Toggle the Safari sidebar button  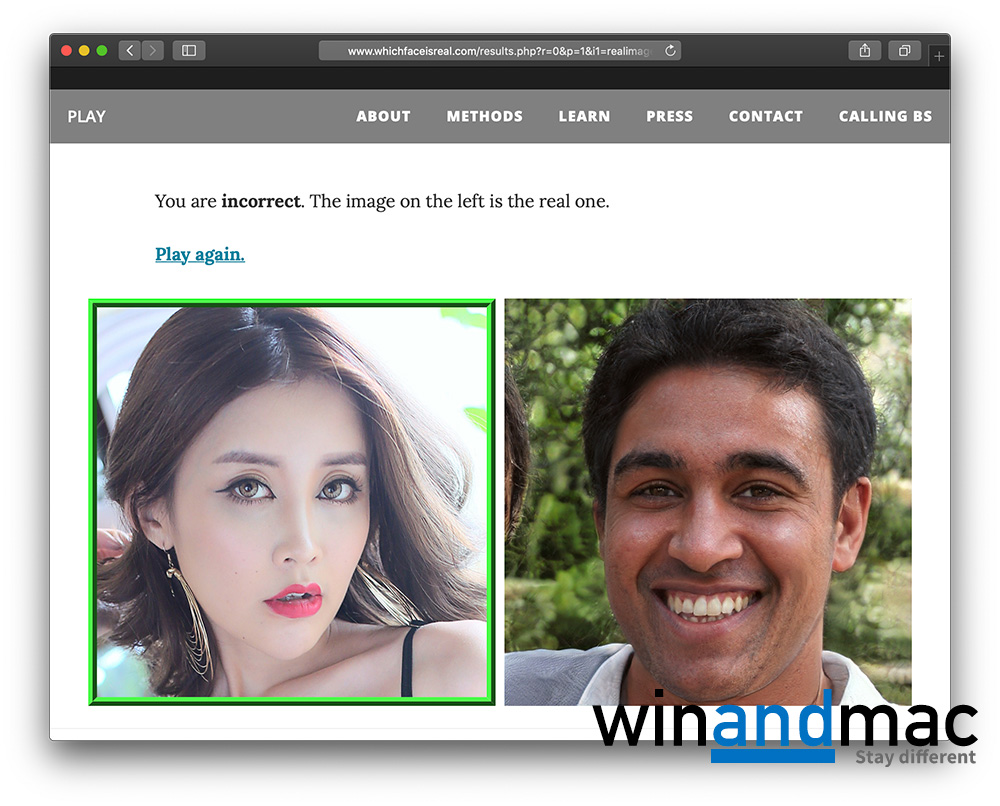(x=188, y=51)
